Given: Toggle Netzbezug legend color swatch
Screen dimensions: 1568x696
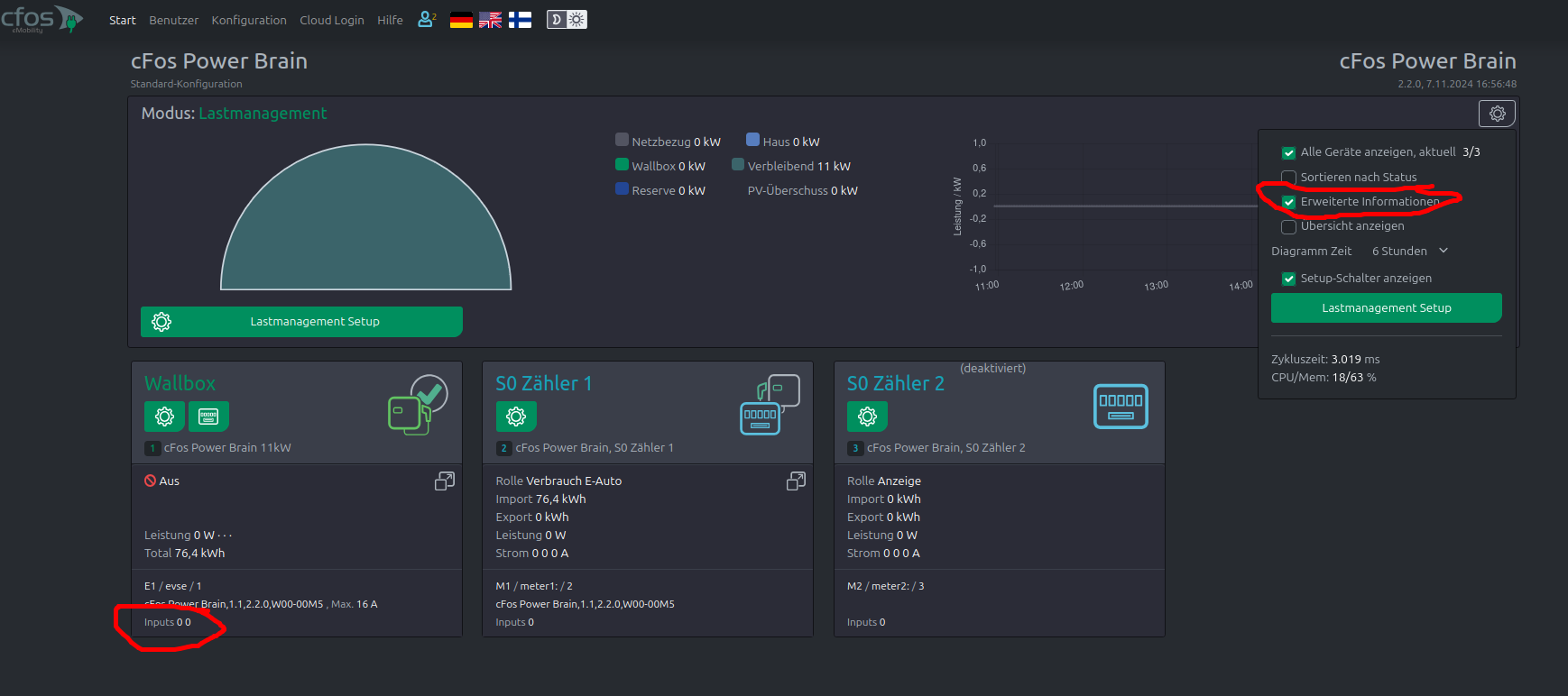Looking at the screenshot, I should [x=622, y=140].
